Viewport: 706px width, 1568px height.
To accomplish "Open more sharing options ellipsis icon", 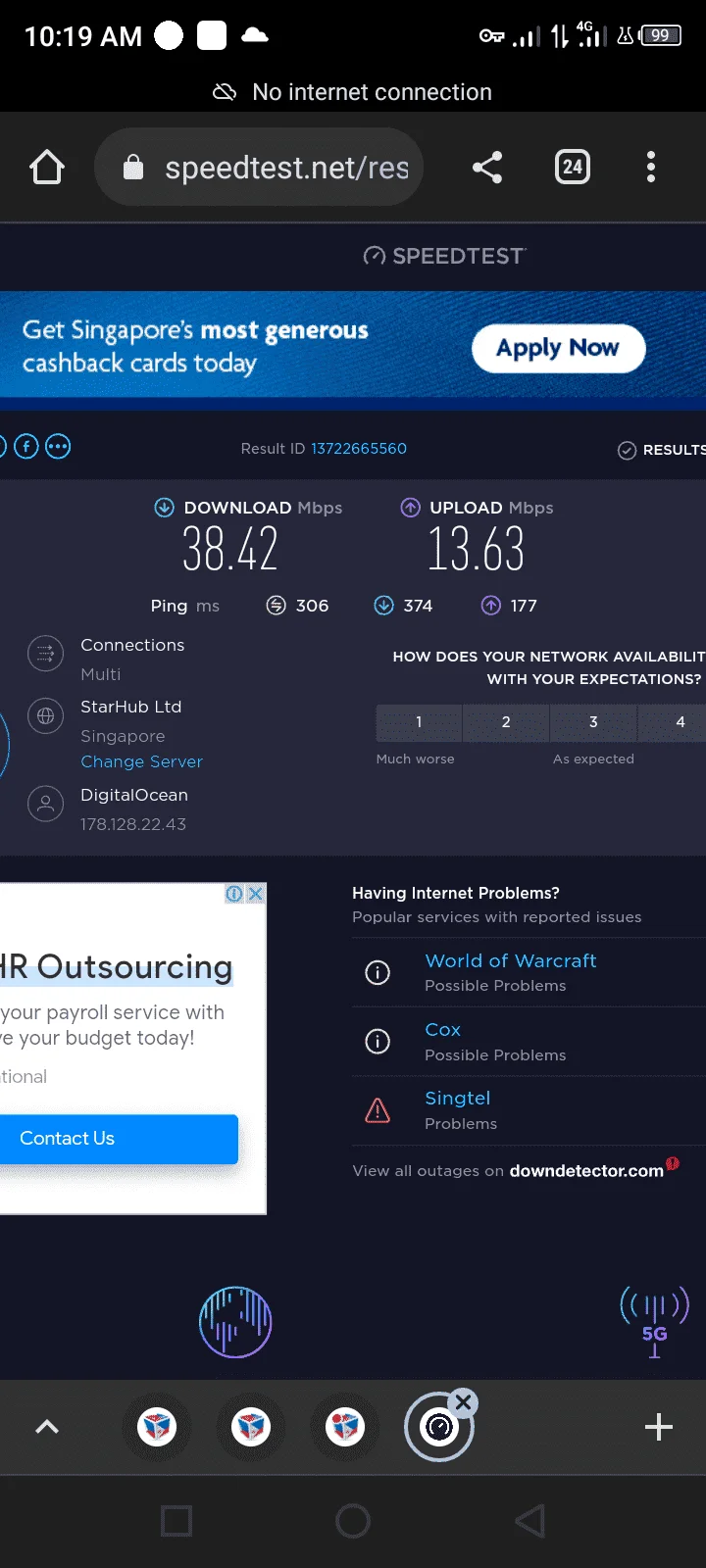I will pos(58,447).
